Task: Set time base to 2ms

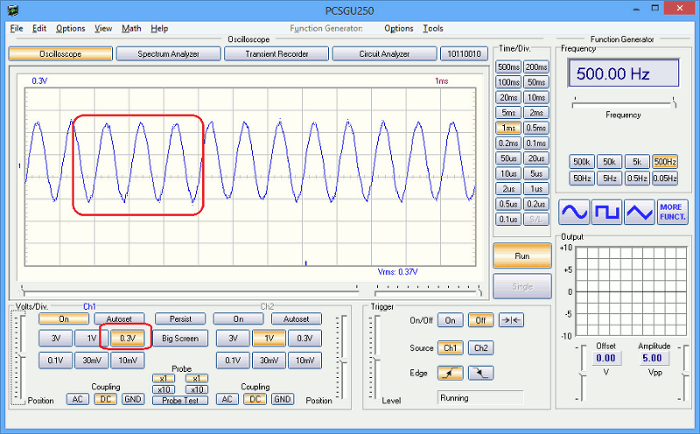Action: click(x=536, y=113)
